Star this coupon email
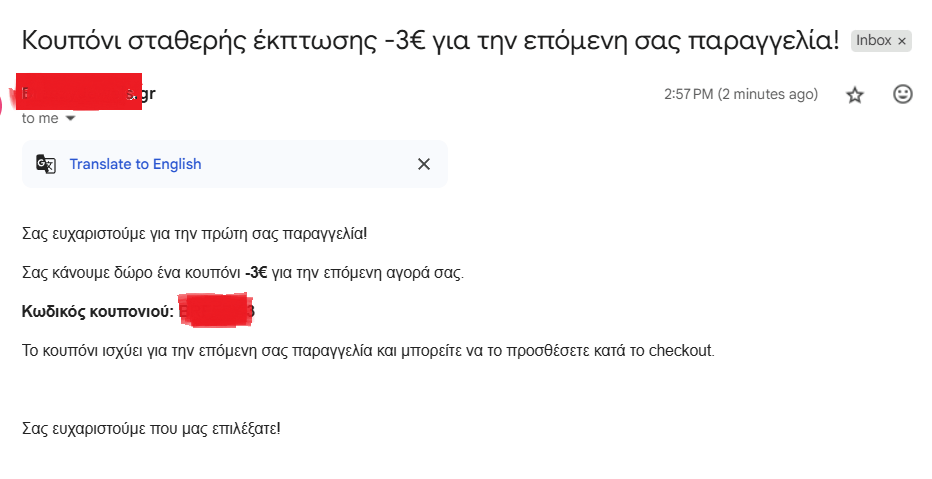Screen dimensions: 932x479 [x=855, y=95]
